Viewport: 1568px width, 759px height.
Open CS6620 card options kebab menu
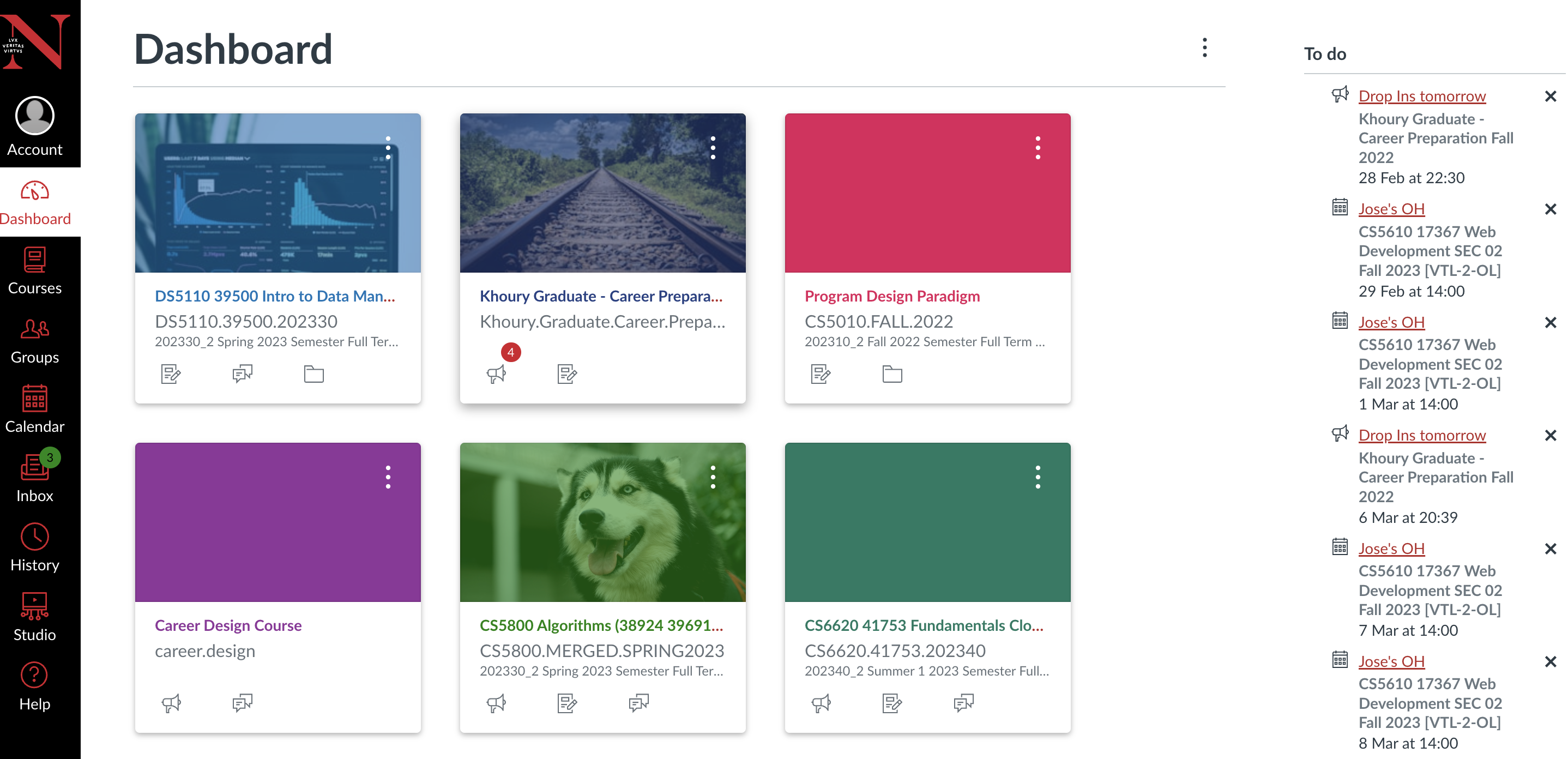[1037, 477]
